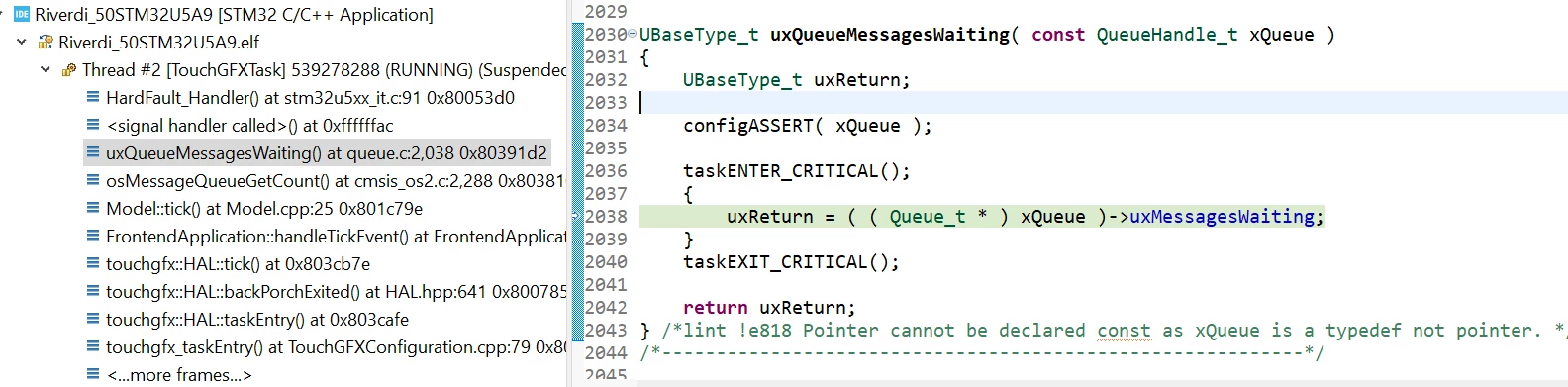Click line number 2030 in the gutter
This screenshot has width=1568, height=387.
point(606,35)
